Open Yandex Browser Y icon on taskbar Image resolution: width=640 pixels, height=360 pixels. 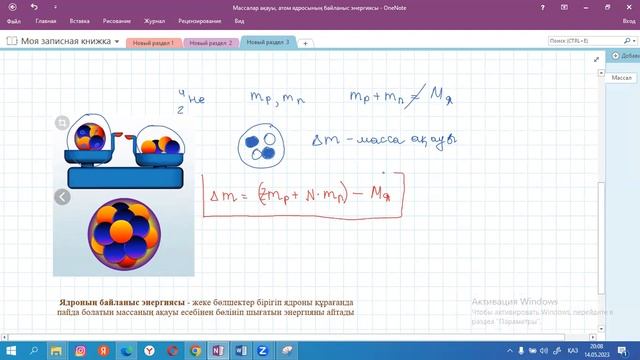(x=150, y=351)
